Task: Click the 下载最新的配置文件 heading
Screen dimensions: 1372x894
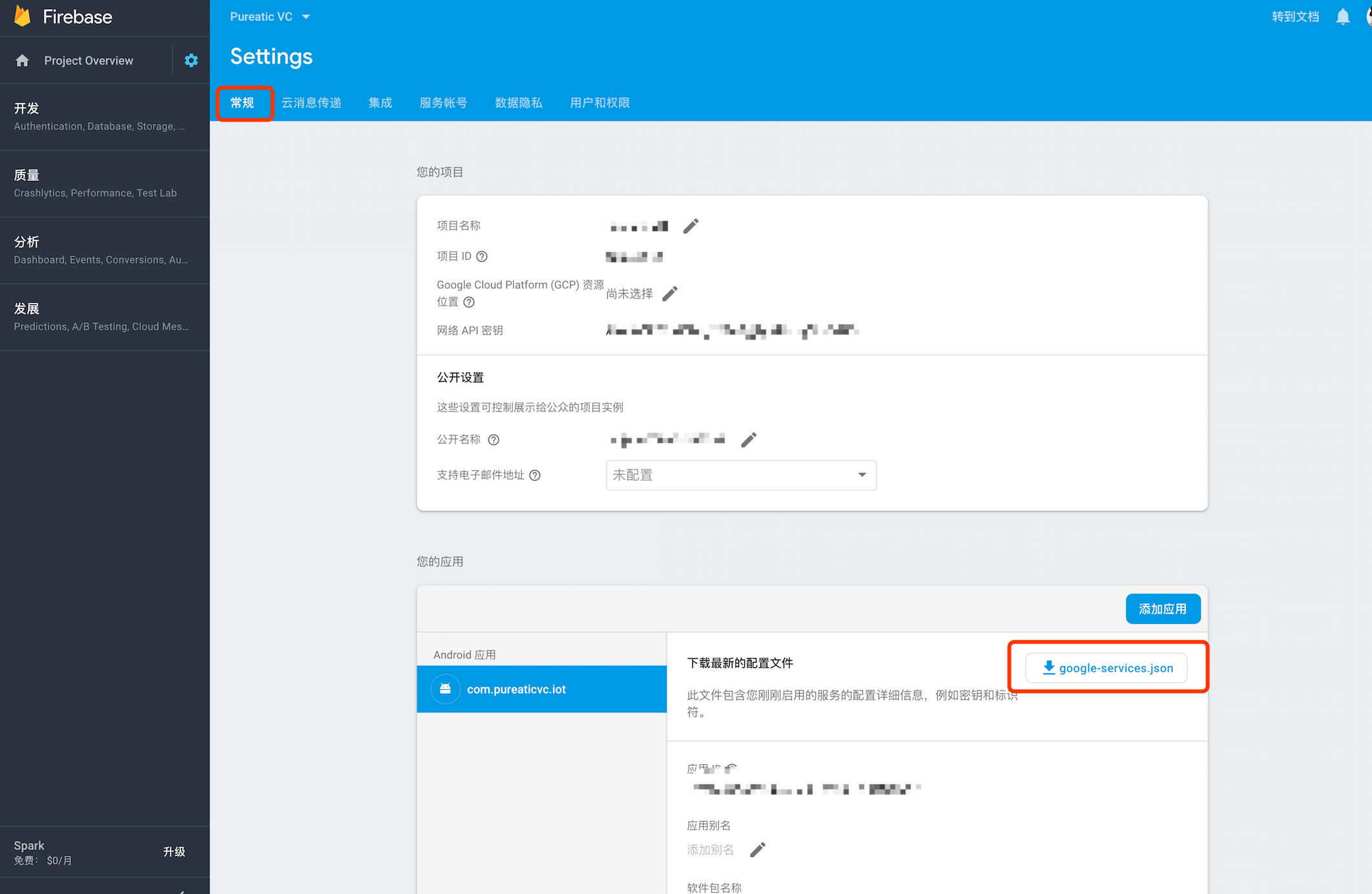Action: pyautogui.click(x=740, y=663)
